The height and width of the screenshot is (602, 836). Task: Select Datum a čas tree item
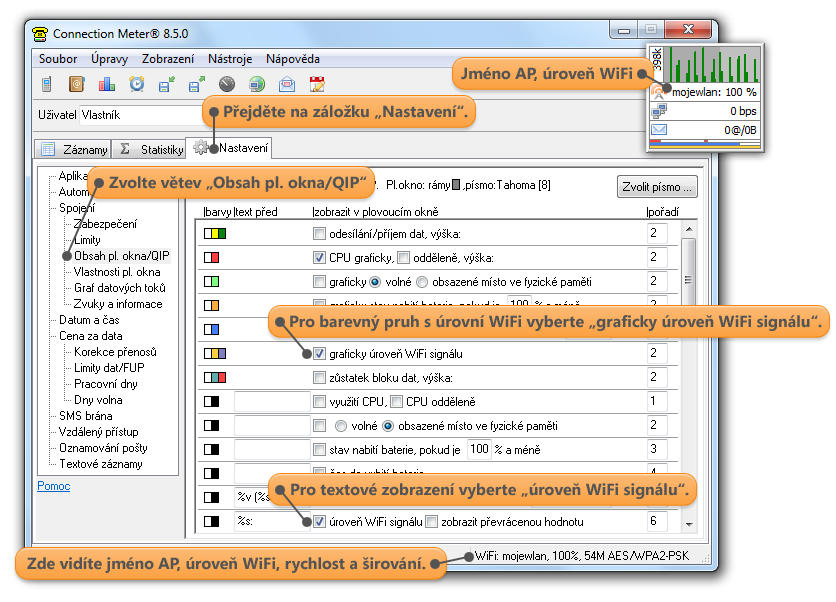pos(89,320)
